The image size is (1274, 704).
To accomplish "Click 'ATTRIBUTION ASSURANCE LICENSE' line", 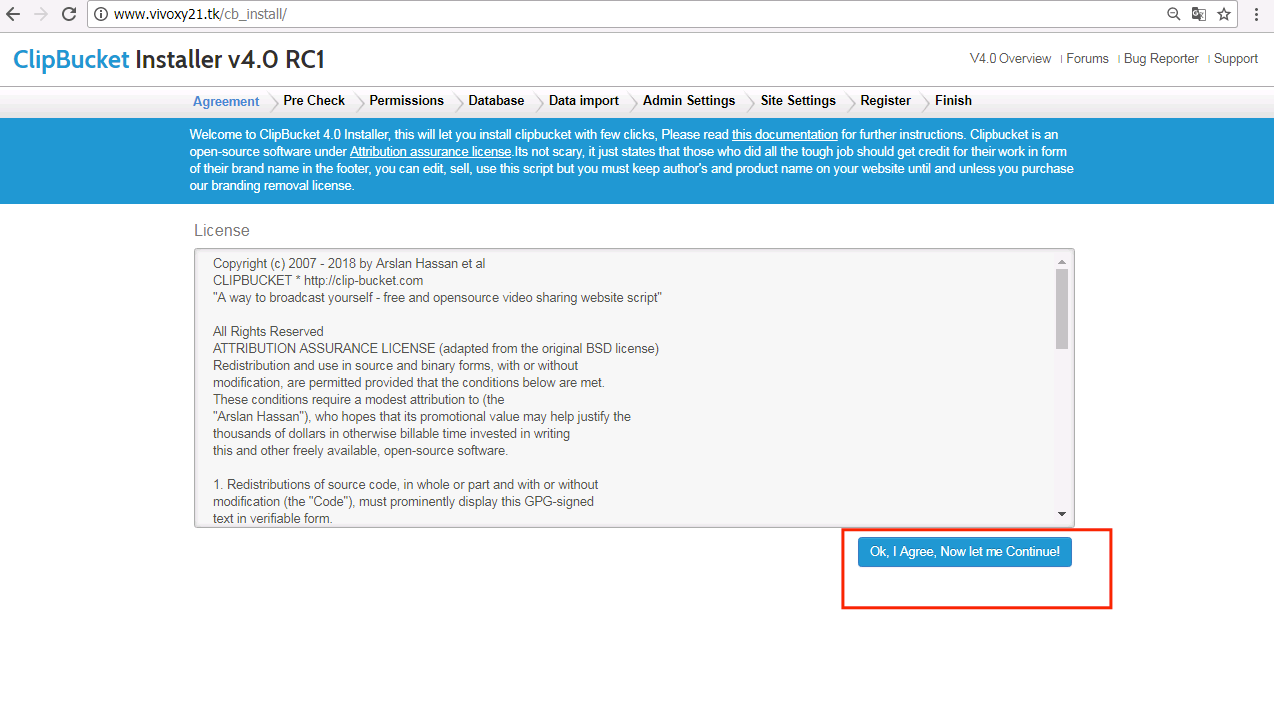I will (436, 349).
